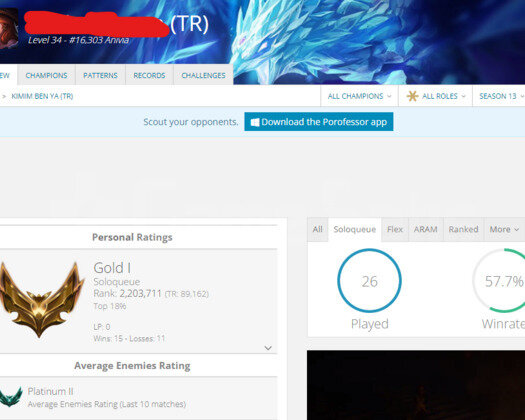
Task: Click the Level 34 - #16,303 Anivia text
Action: pos(78,40)
